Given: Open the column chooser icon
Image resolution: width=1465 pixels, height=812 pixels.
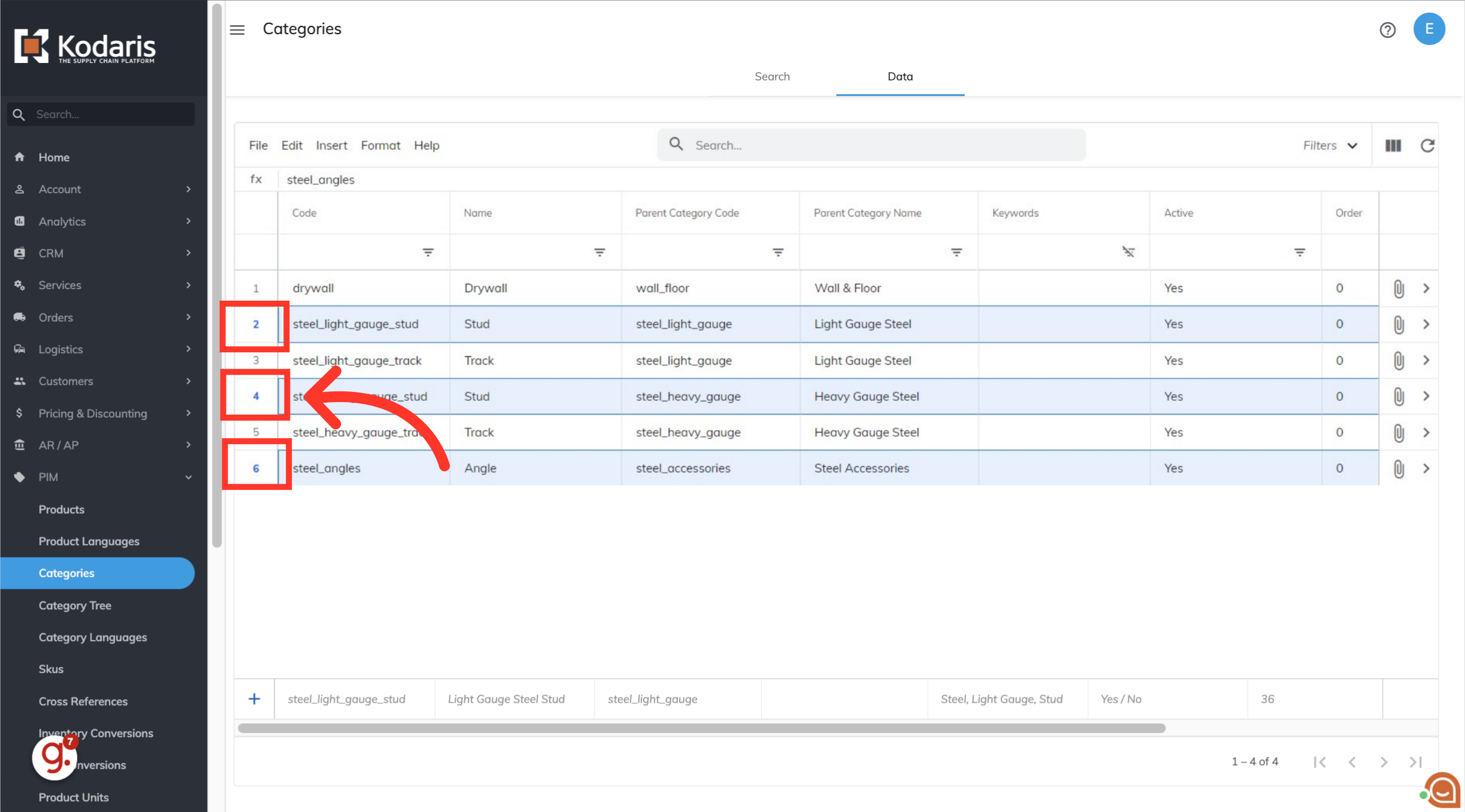Looking at the screenshot, I should click(x=1393, y=145).
